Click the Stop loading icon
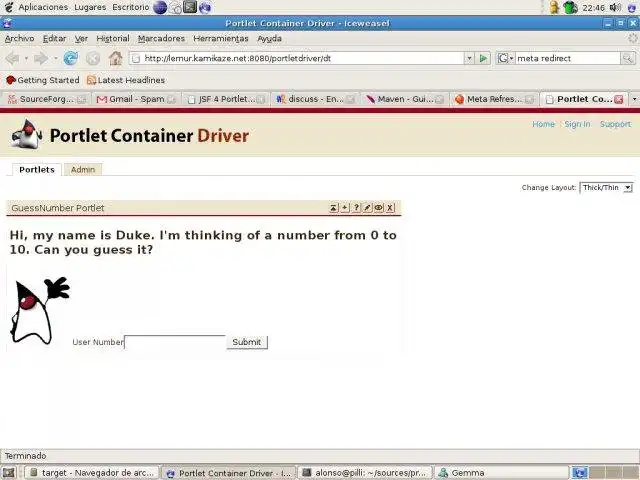Viewport: 640px width, 480px height. [93, 58]
